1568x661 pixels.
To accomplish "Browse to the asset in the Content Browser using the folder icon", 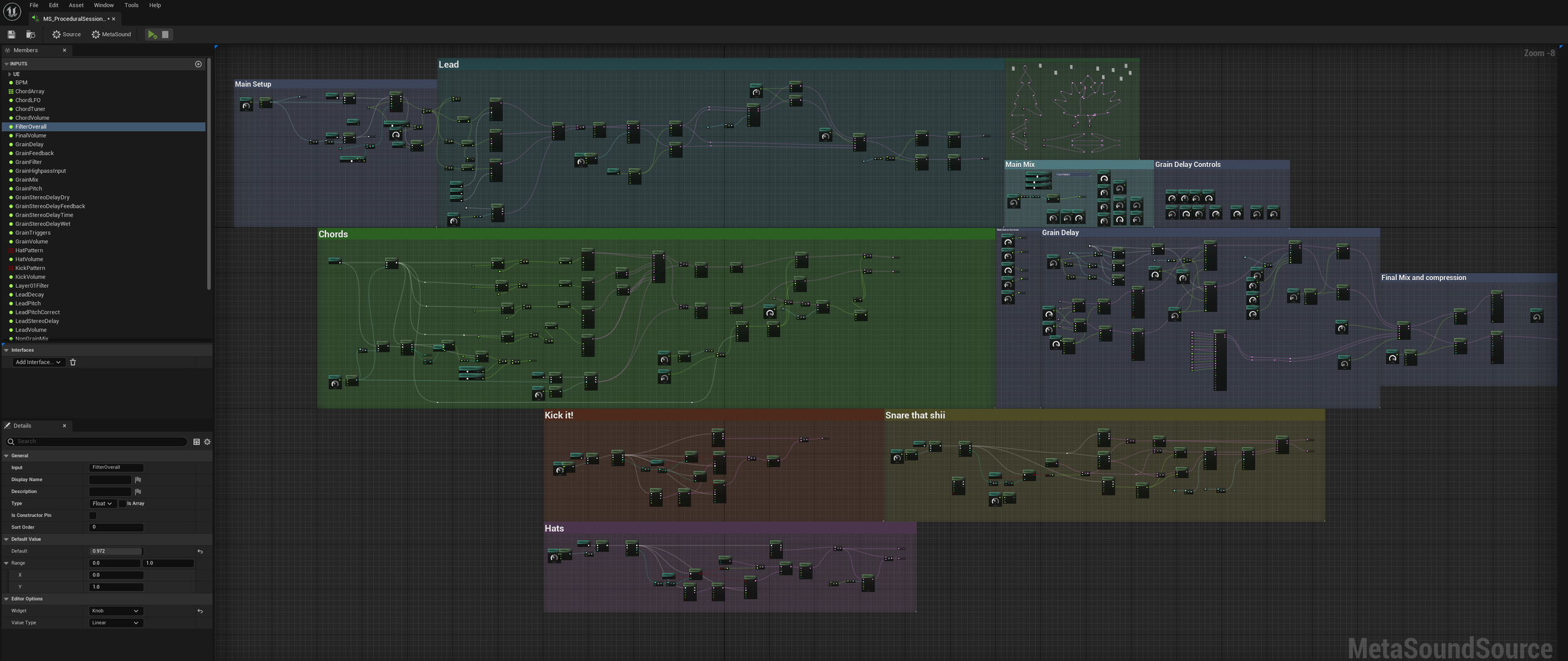I will pyautogui.click(x=30, y=34).
